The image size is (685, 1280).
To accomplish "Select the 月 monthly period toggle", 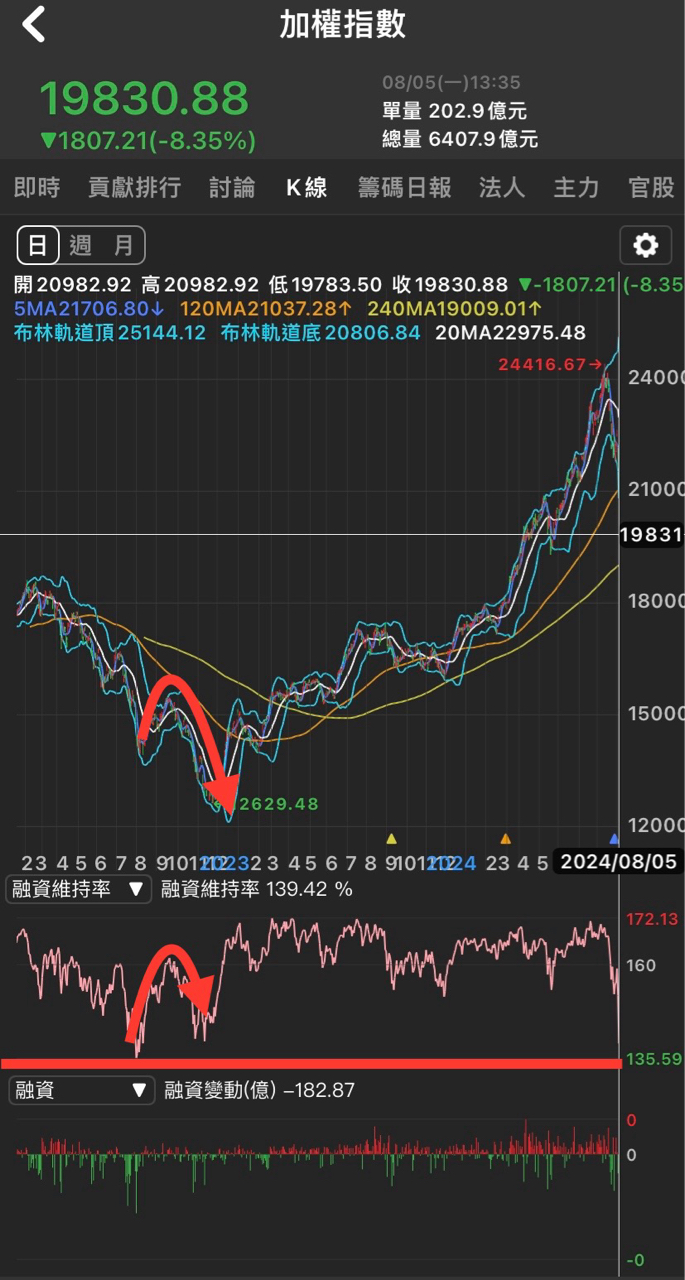I will [x=123, y=245].
